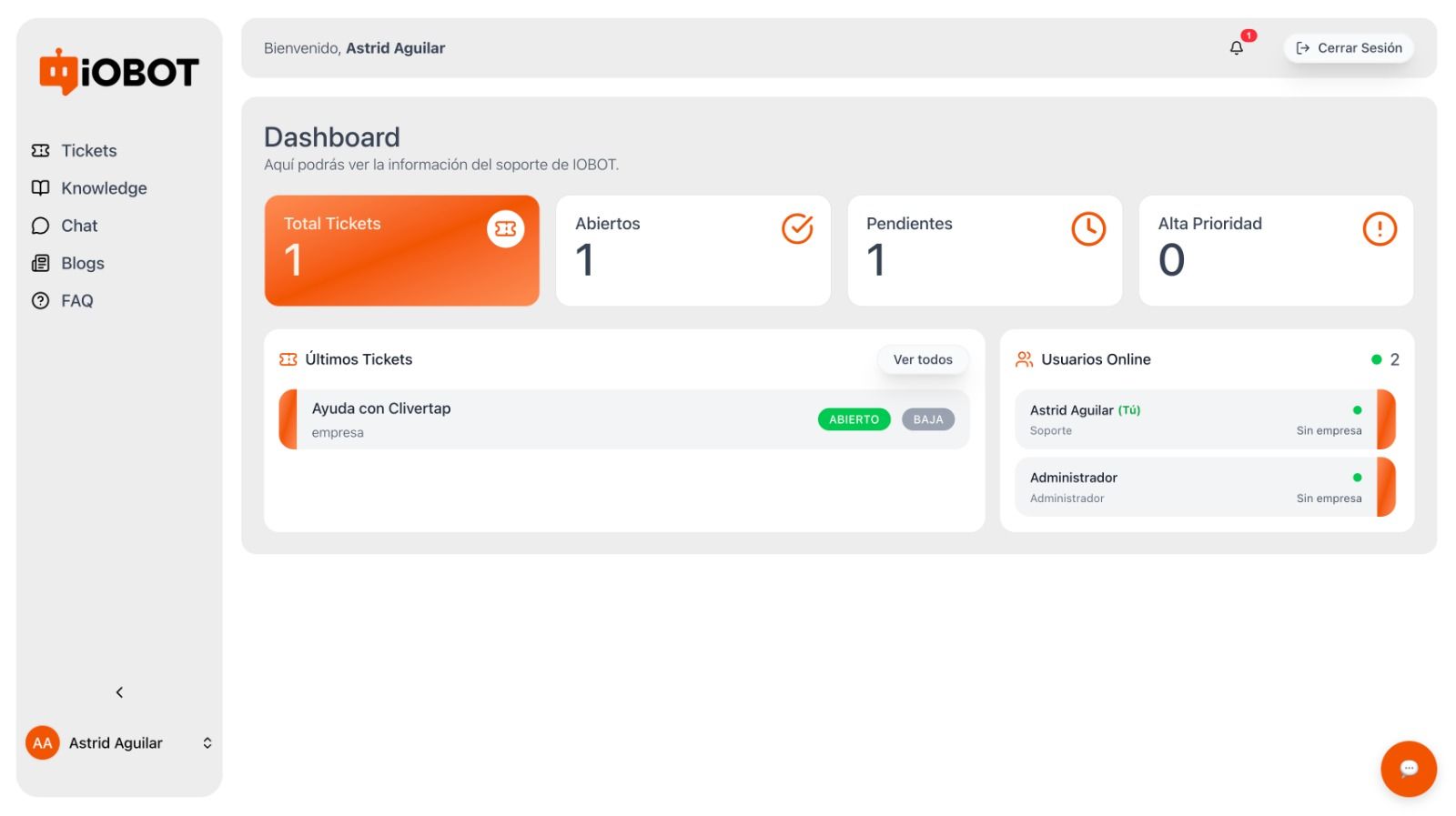The height and width of the screenshot is (816, 1456).
Task: Click the IOBOT logo
Action: [119, 71]
